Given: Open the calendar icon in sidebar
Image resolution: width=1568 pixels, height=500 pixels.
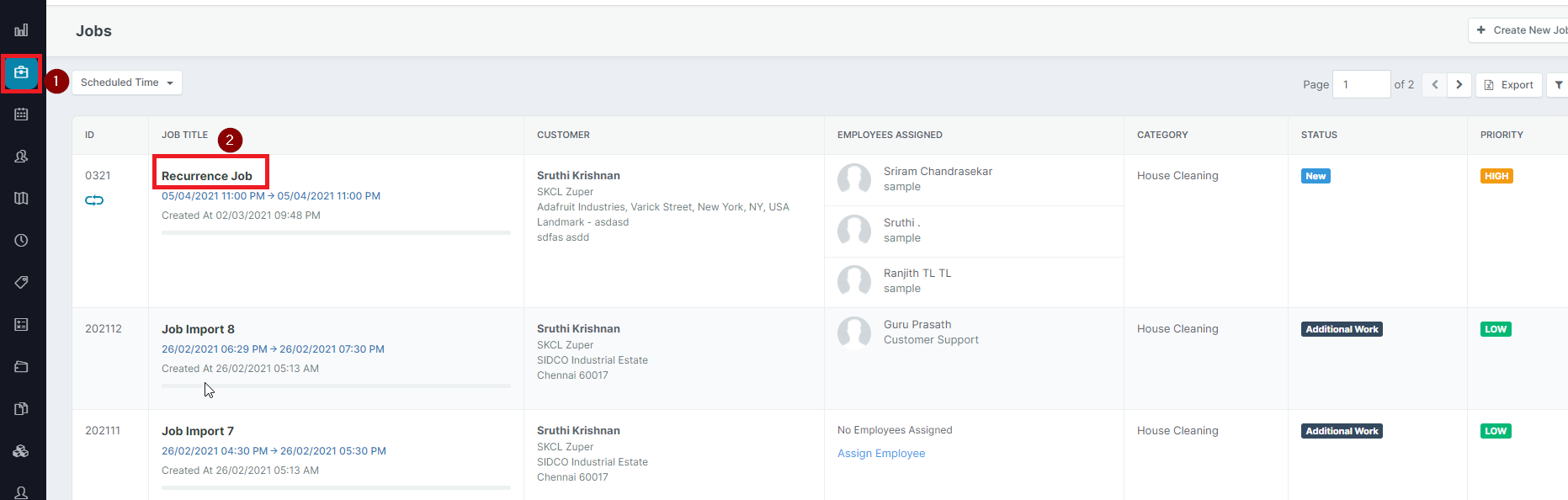Looking at the screenshot, I should [x=21, y=114].
